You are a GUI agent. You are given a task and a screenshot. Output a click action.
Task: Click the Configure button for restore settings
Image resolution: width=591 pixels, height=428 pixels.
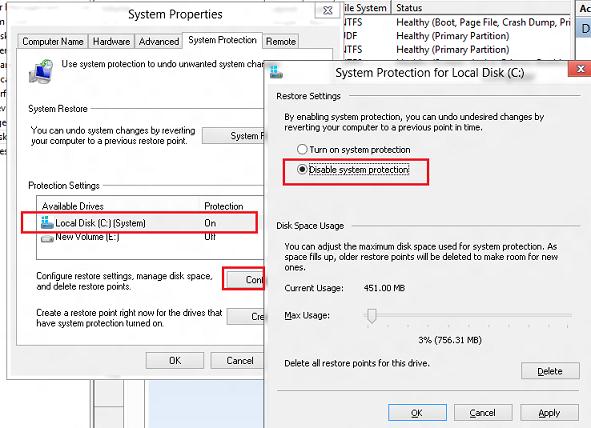(x=245, y=279)
